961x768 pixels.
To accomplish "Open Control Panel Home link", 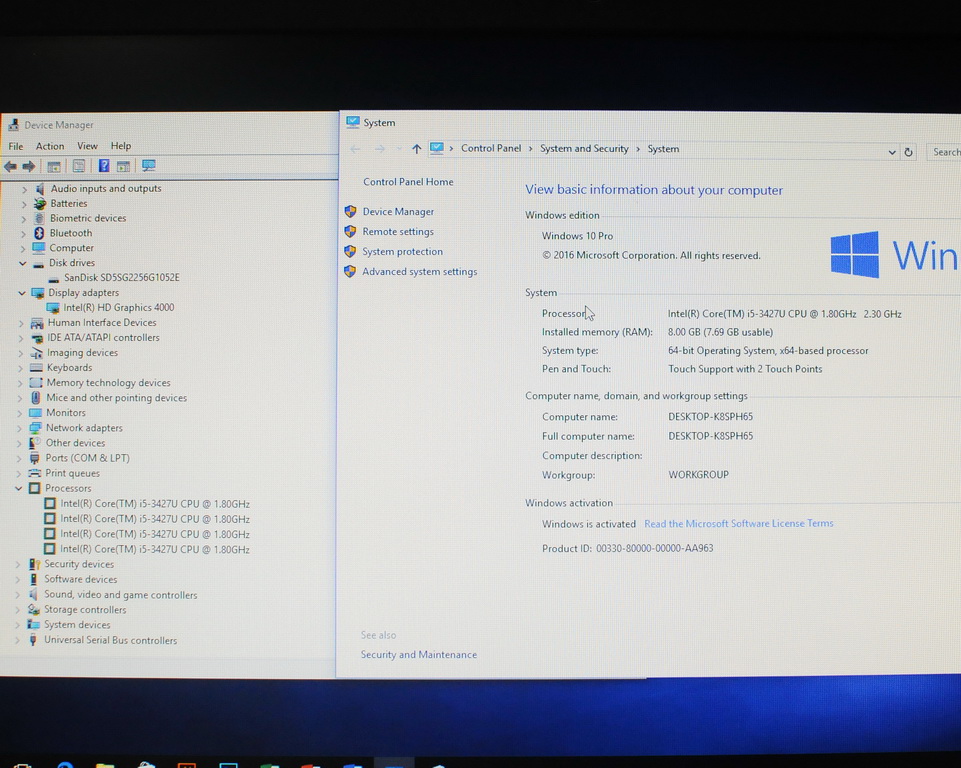I will pos(408,182).
